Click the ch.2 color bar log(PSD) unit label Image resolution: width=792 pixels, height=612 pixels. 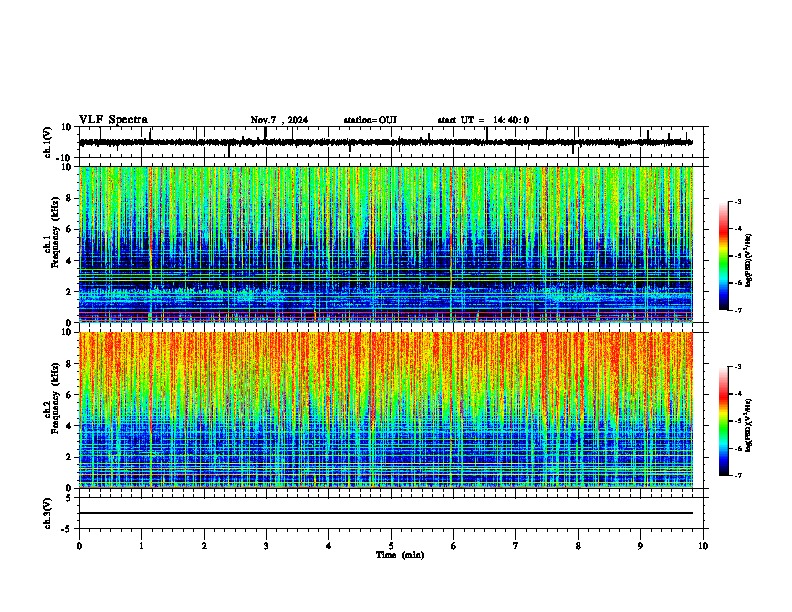click(748, 425)
